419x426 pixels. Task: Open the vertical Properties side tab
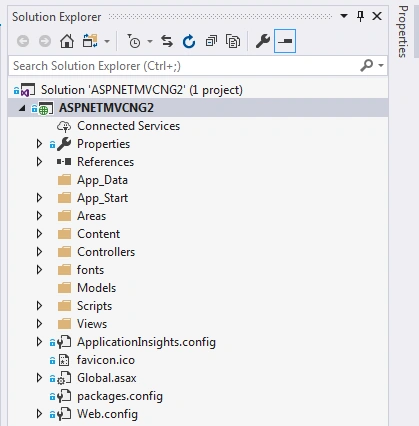click(403, 32)
